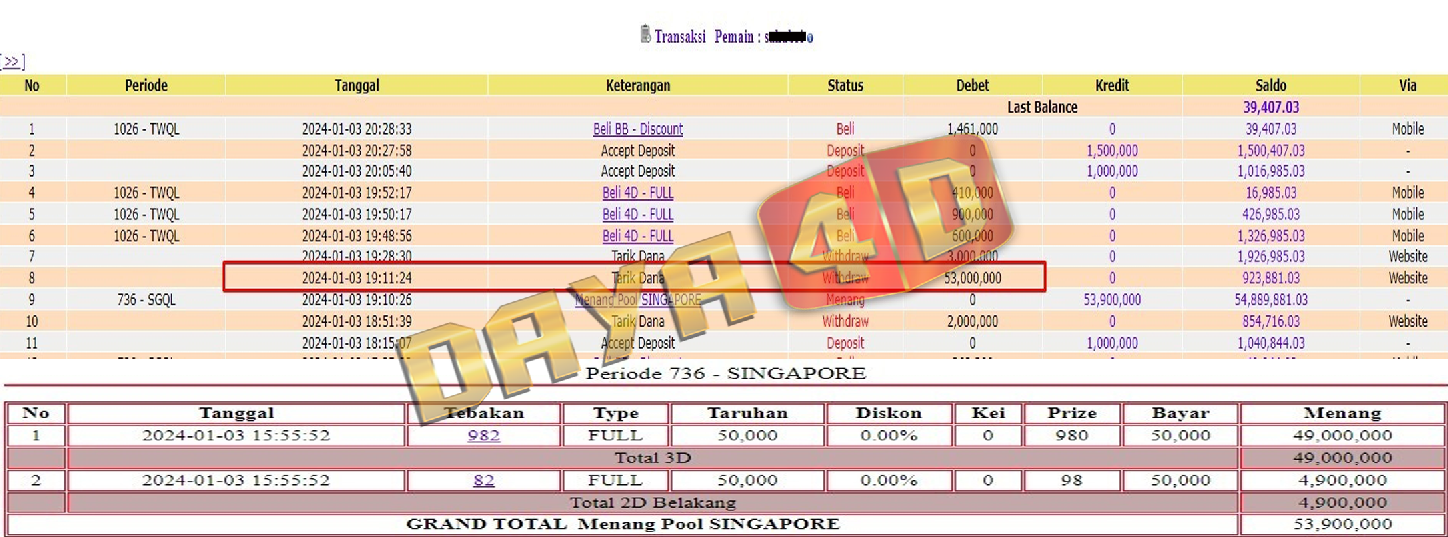Click the "Periode 736 - SINGAPORE" heading
1448x537 pixels.
(x=725, y=374)
